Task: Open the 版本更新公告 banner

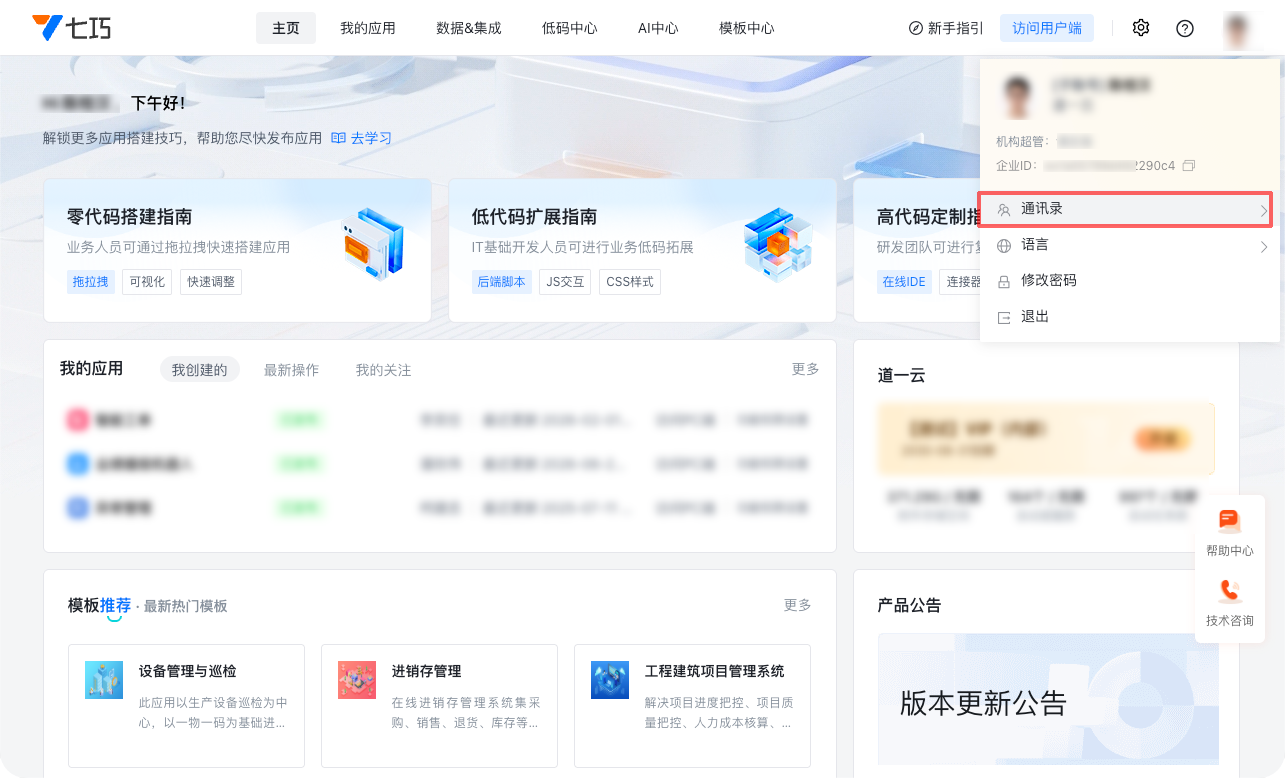Action: click(1048, 699)
